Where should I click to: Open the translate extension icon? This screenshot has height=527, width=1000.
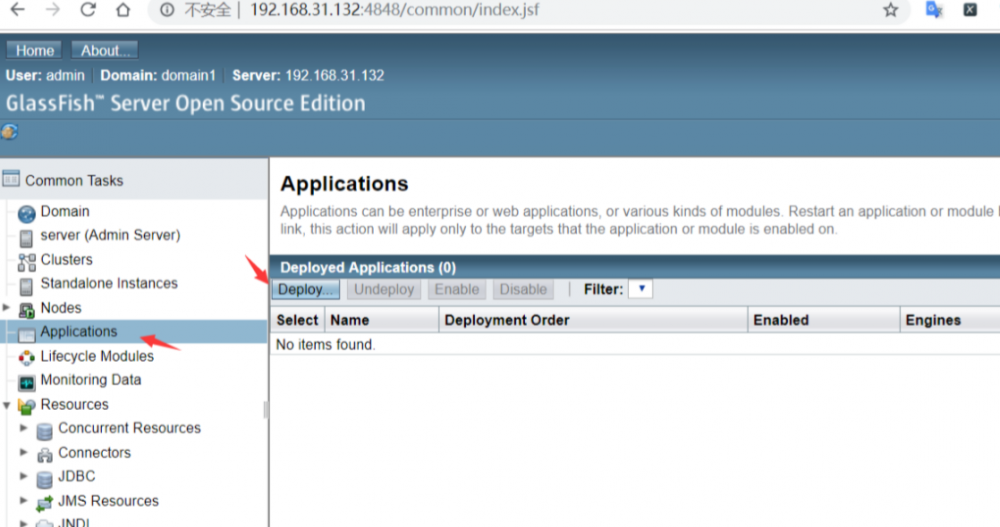tap(934, 10)
